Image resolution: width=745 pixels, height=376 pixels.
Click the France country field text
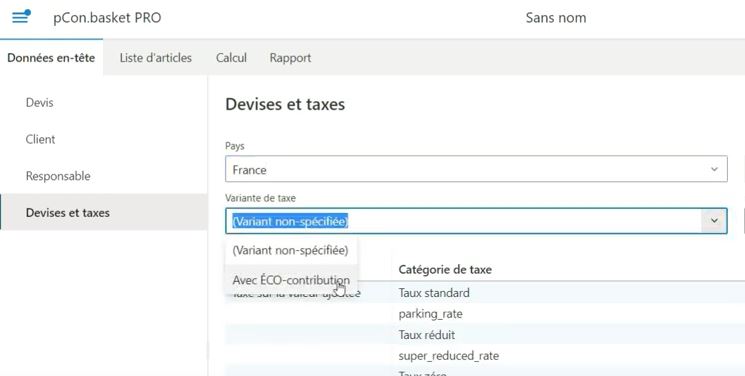click(x=249, y=170)
